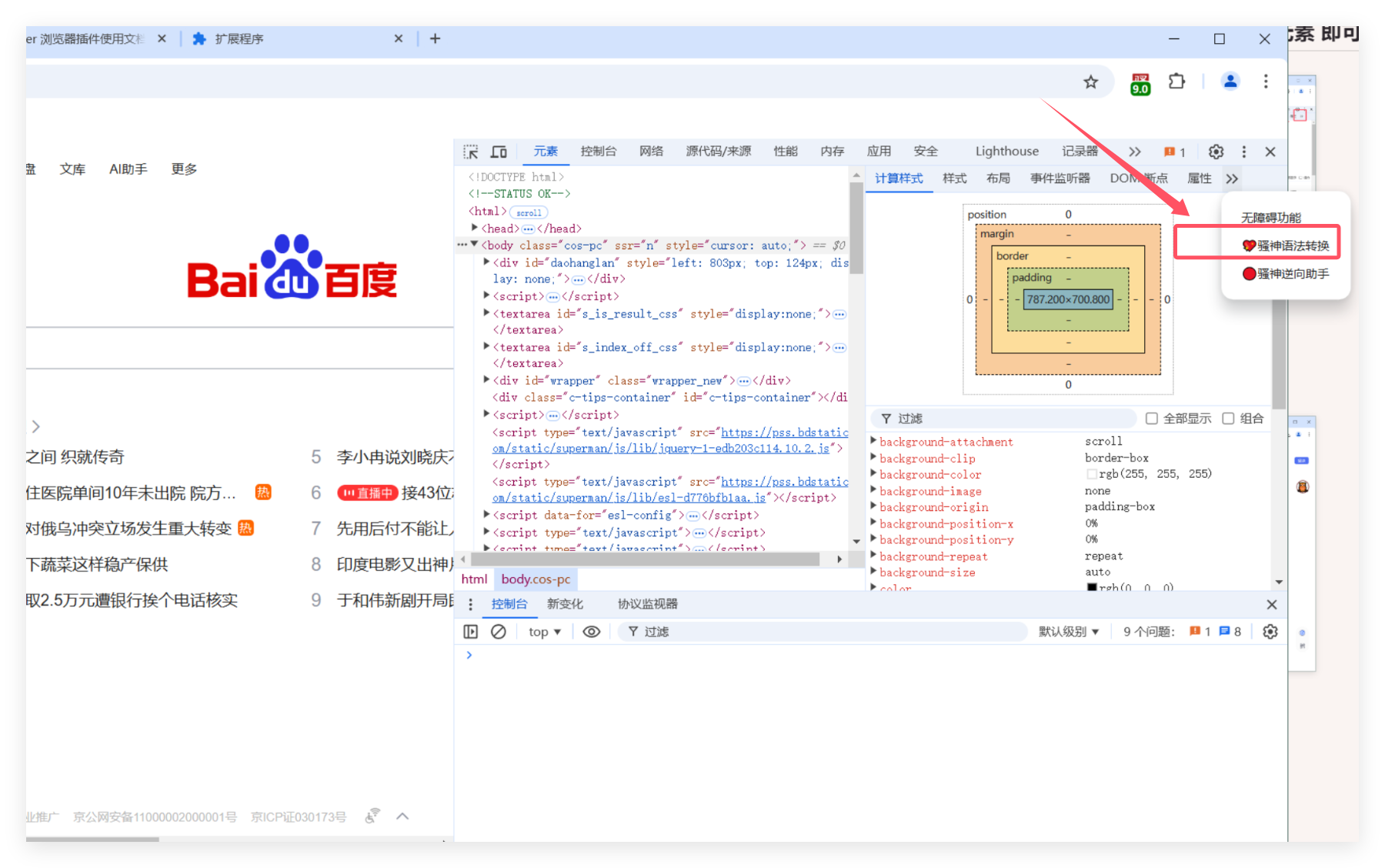Show more DevTools main tabs

(1135, 152)
